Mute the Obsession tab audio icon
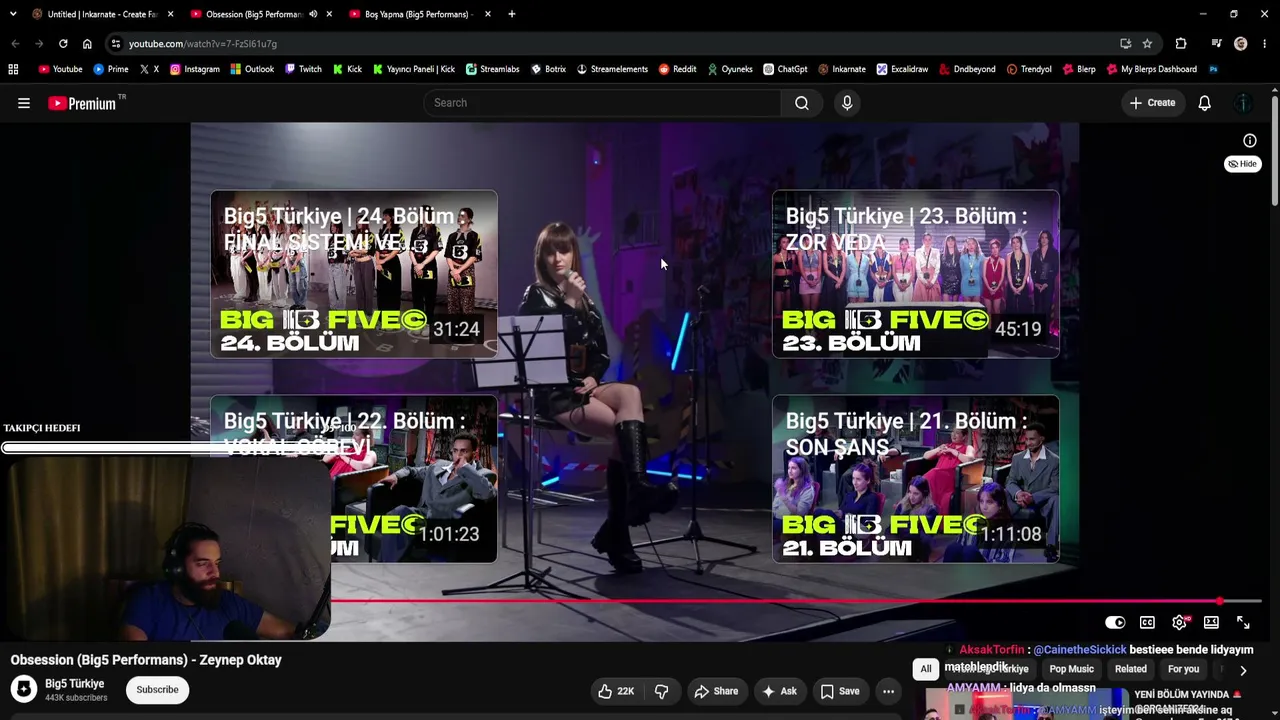The height and width of the screenshot is (720, 1280). 313,14
